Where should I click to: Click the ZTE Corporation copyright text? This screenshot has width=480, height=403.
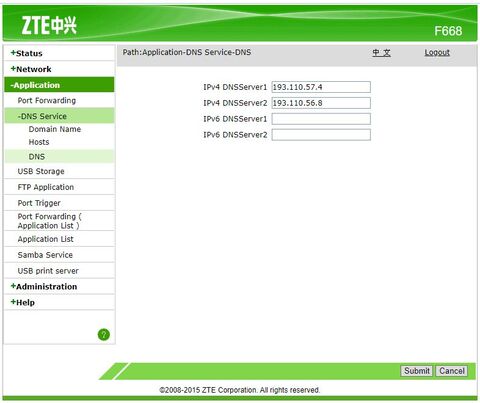[x=240, y=390]
